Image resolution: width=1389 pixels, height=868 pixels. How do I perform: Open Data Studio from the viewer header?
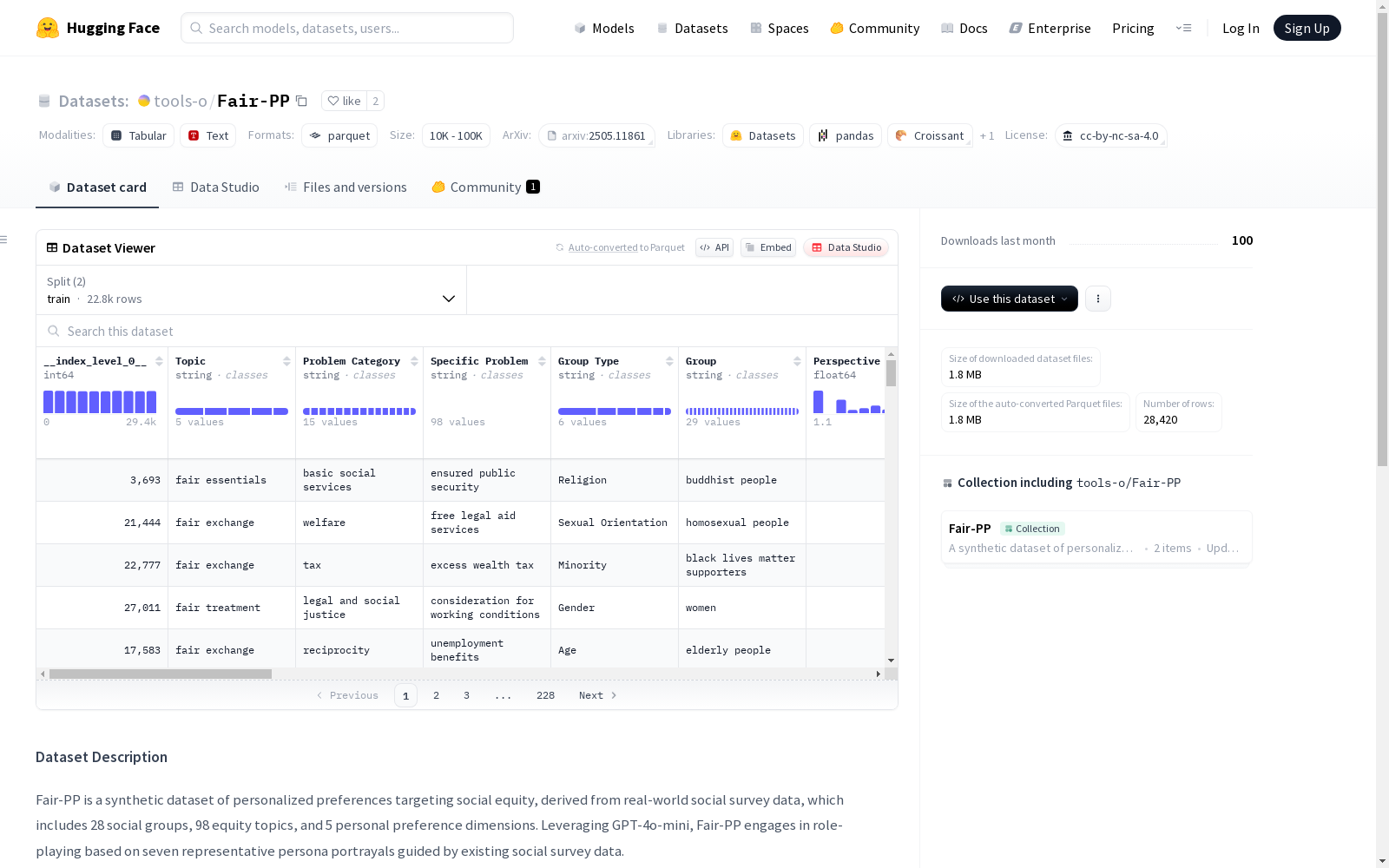[x=846, y=247]
